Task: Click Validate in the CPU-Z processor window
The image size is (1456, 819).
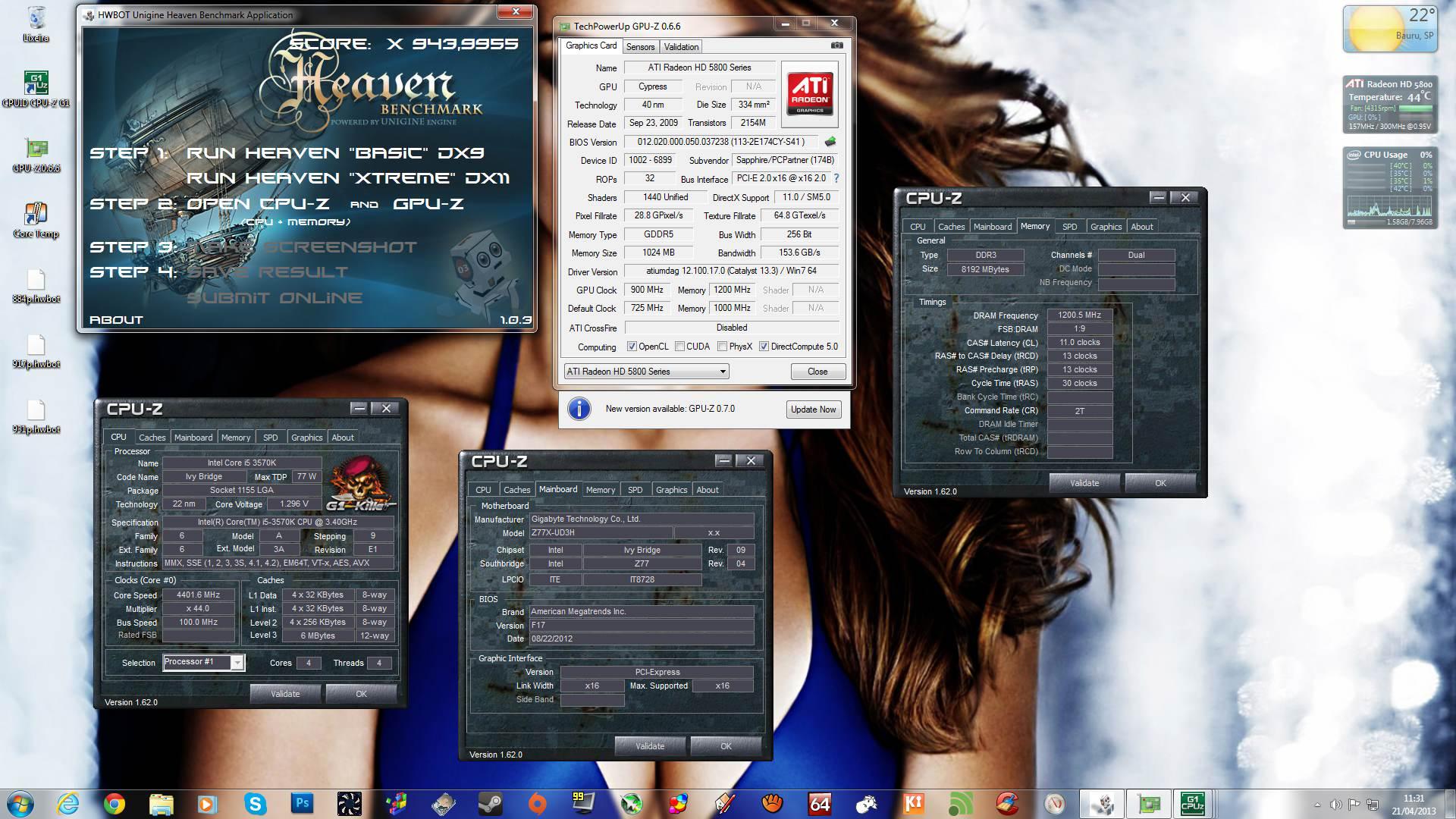Action: coord(285,694)
